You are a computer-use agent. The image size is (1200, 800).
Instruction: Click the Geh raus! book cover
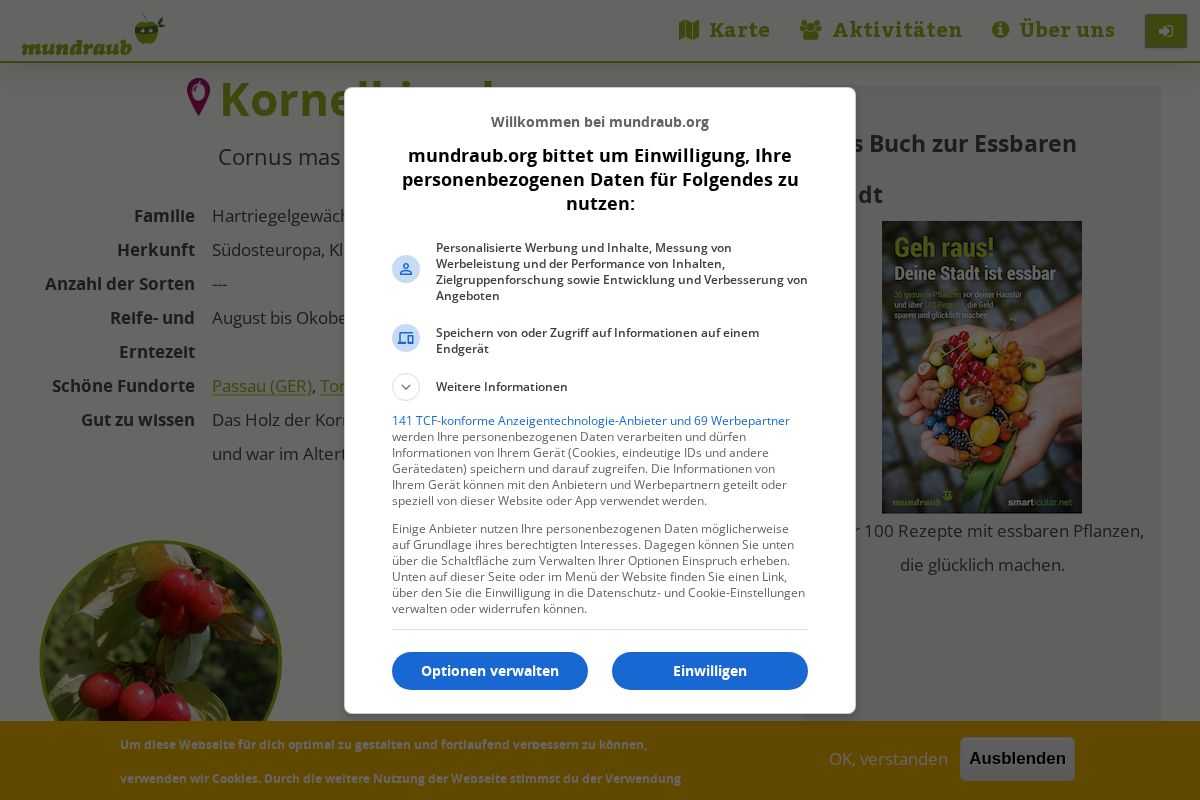point(982,367)
